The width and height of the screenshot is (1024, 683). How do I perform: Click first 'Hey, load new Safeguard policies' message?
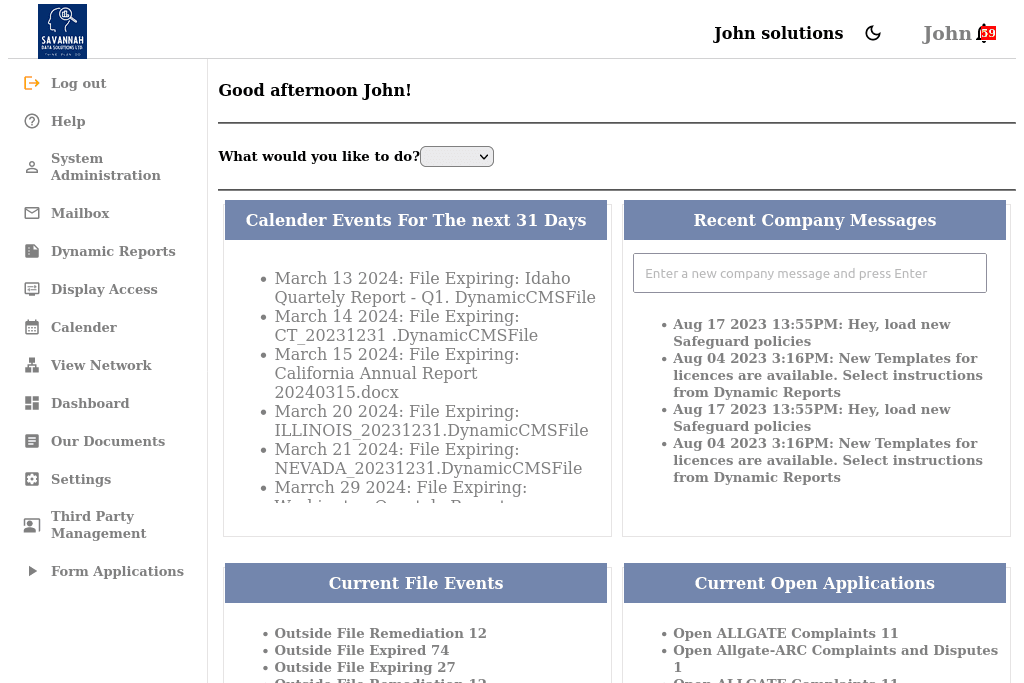coord(812,333)
